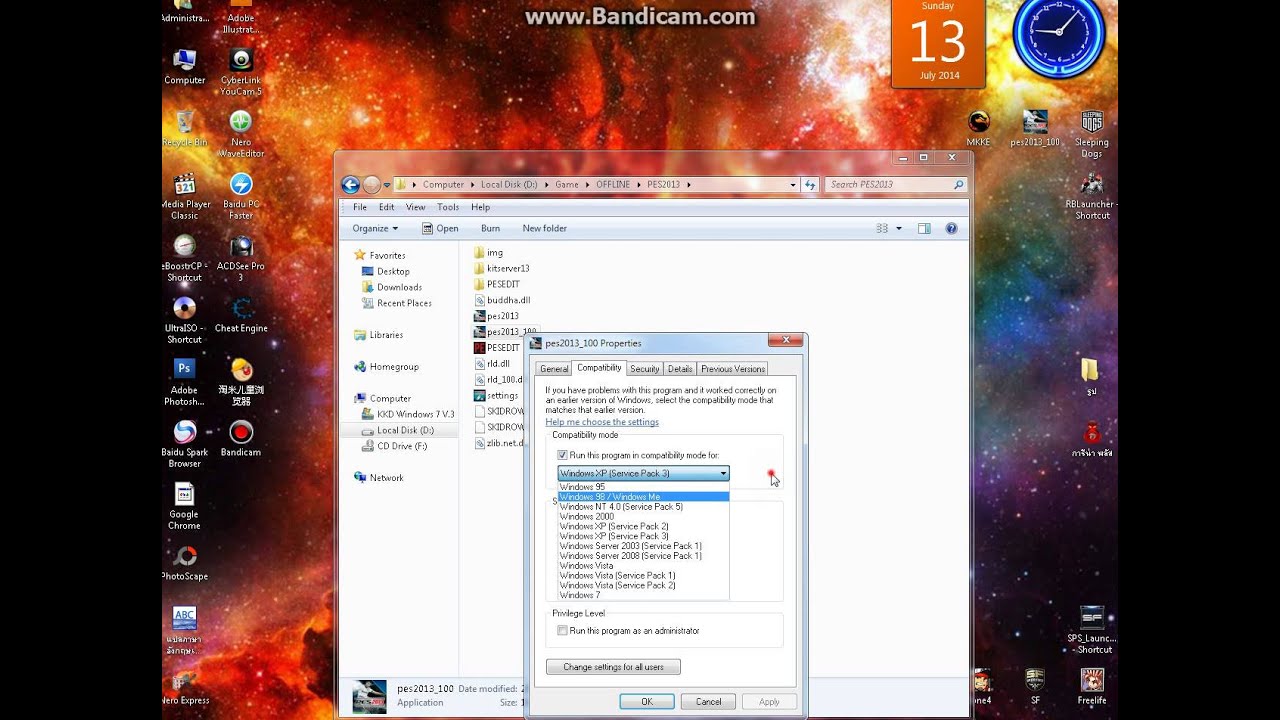Check Run this program as an administrator
1280x720 pixels.
[562, 631]
